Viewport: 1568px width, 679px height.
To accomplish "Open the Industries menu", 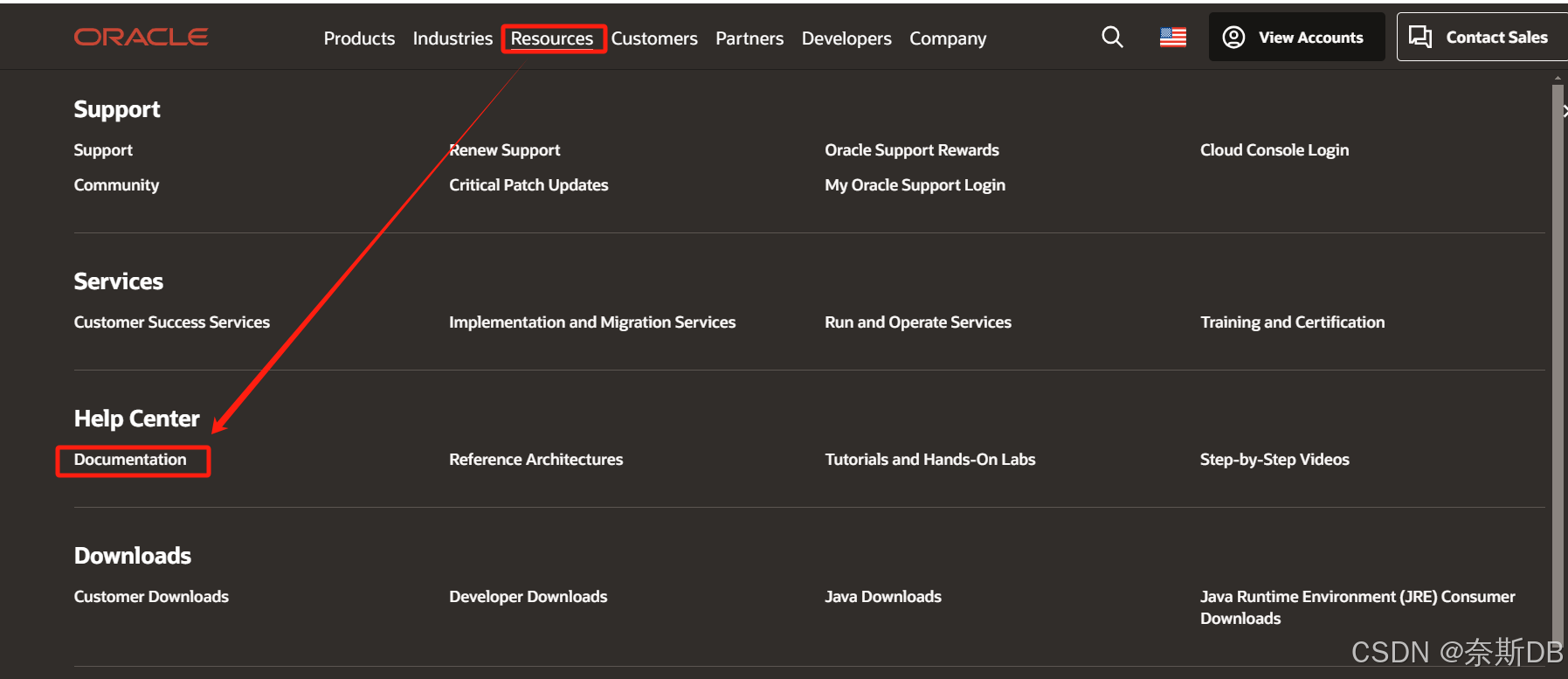I will point(452,38).
